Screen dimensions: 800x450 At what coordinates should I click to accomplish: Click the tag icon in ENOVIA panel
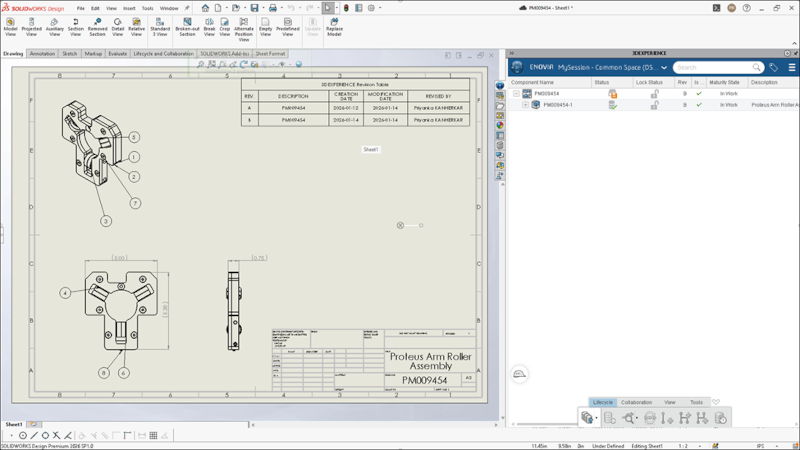773,68
